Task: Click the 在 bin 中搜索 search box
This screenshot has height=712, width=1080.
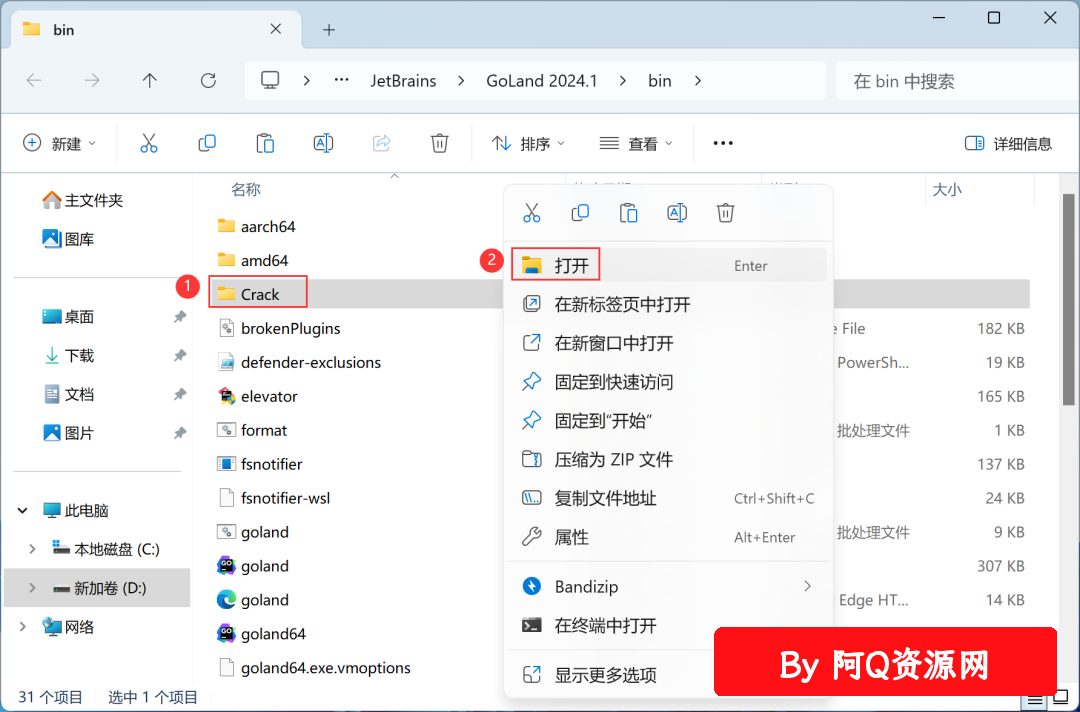Action: (957, 81)
